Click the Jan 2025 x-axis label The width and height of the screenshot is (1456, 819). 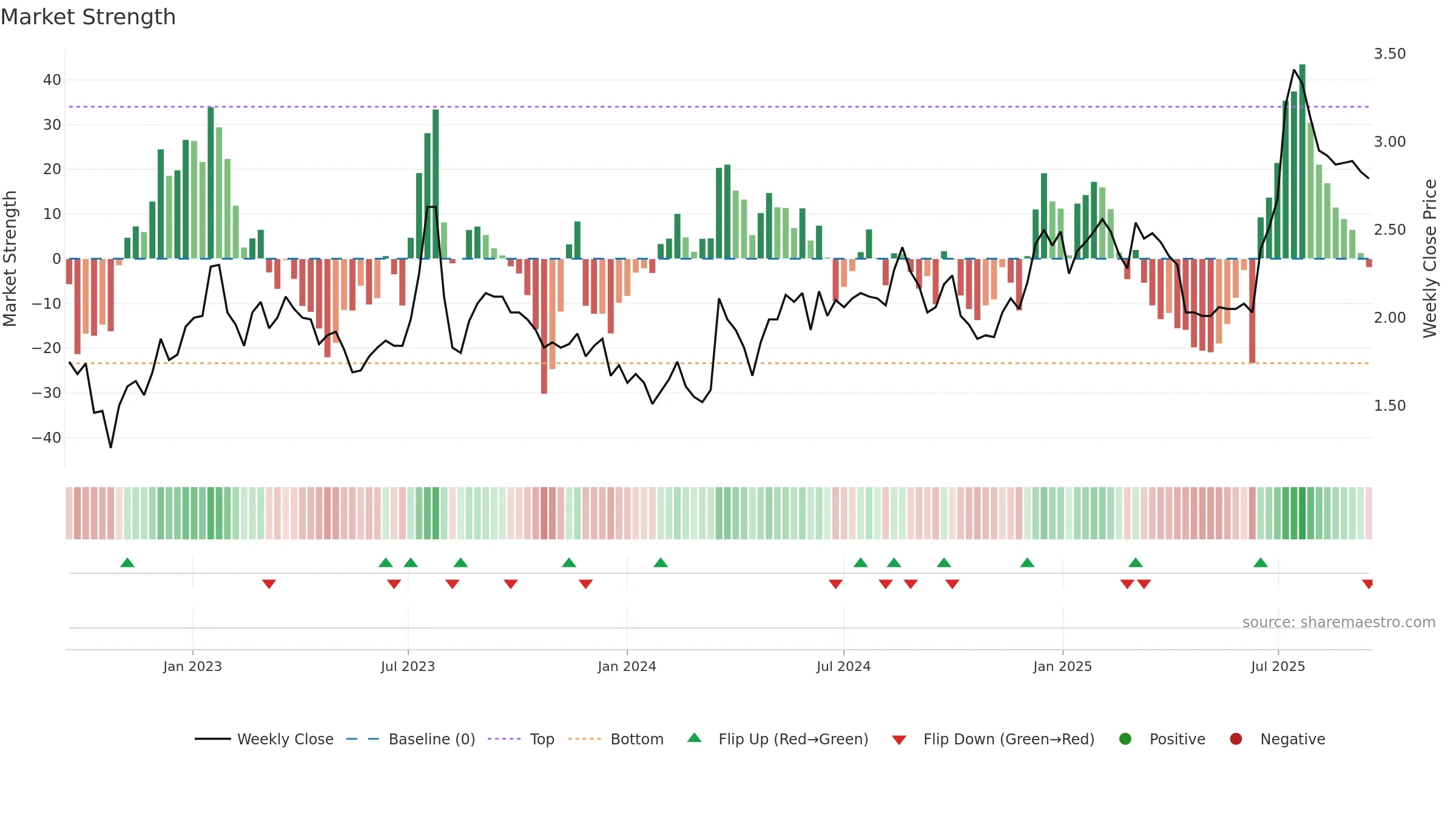point(1062,666)
